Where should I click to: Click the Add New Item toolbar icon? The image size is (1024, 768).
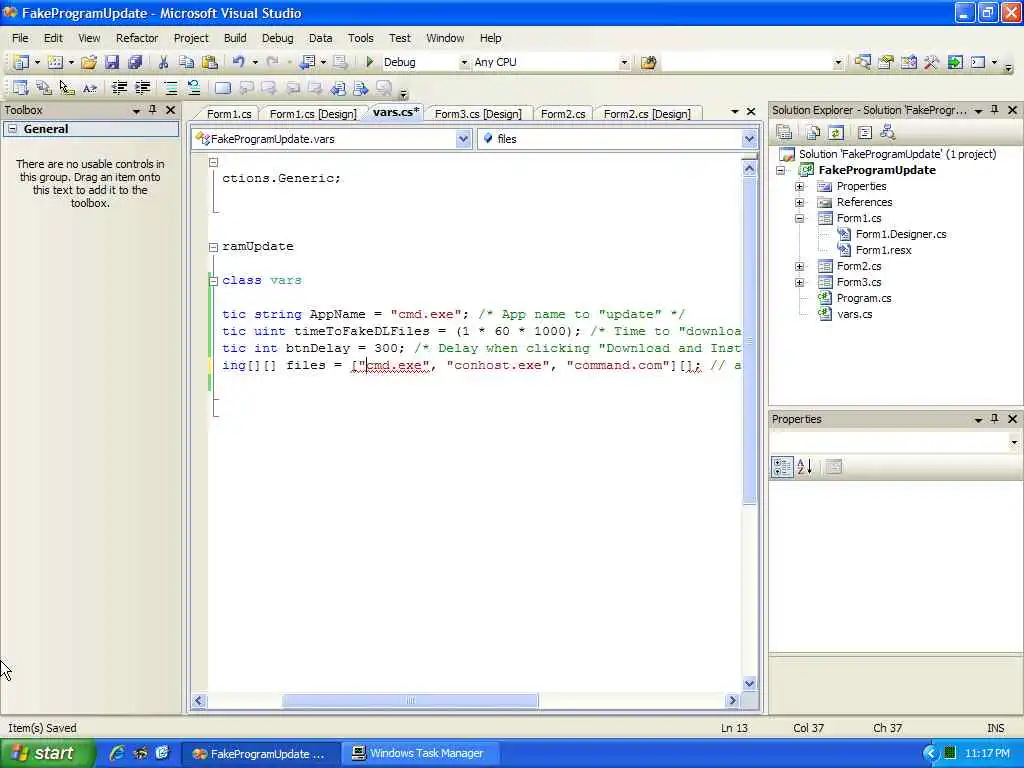56,62
